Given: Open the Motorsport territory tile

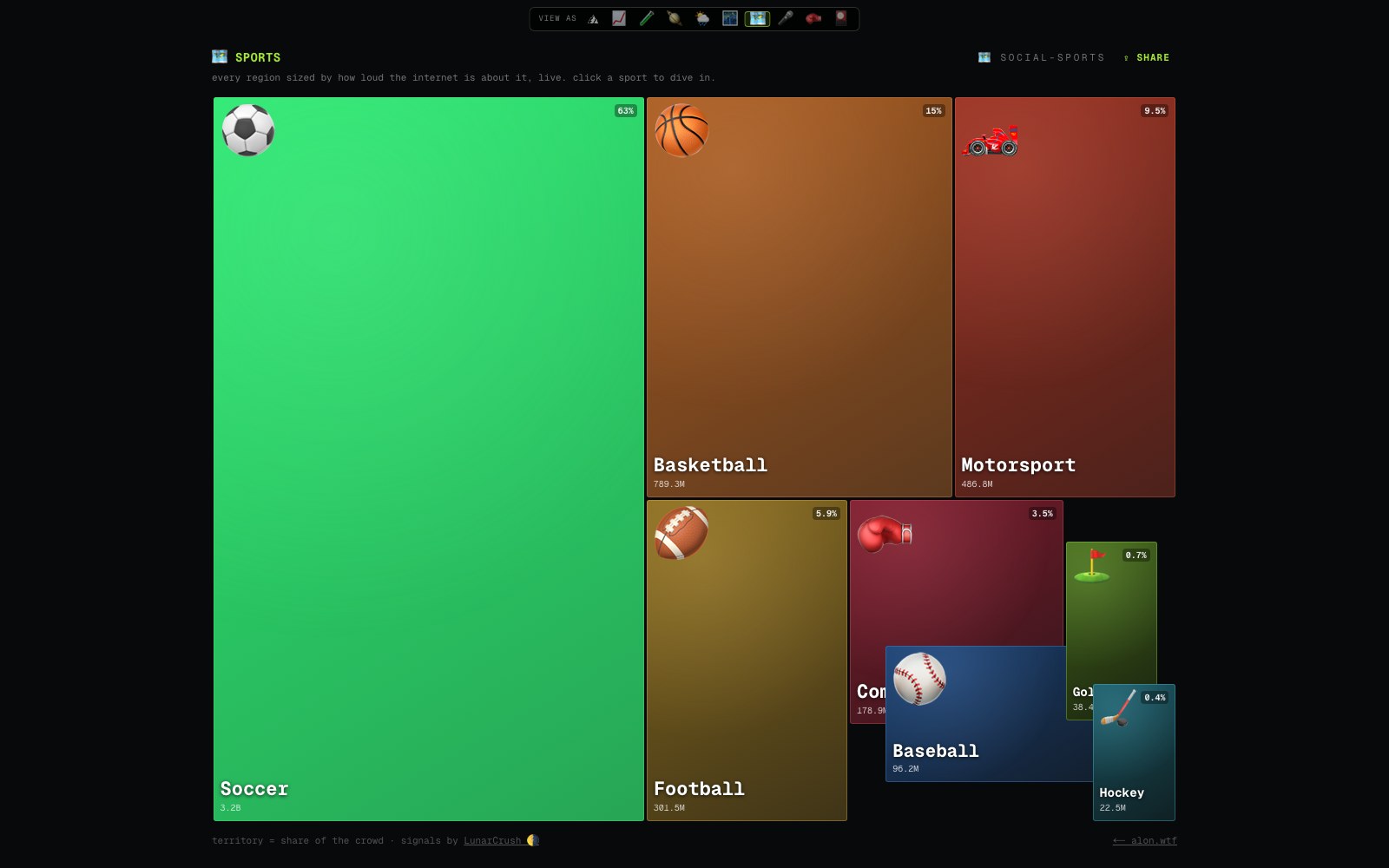Looking at the screenshot, I should tap(1065, 297).
